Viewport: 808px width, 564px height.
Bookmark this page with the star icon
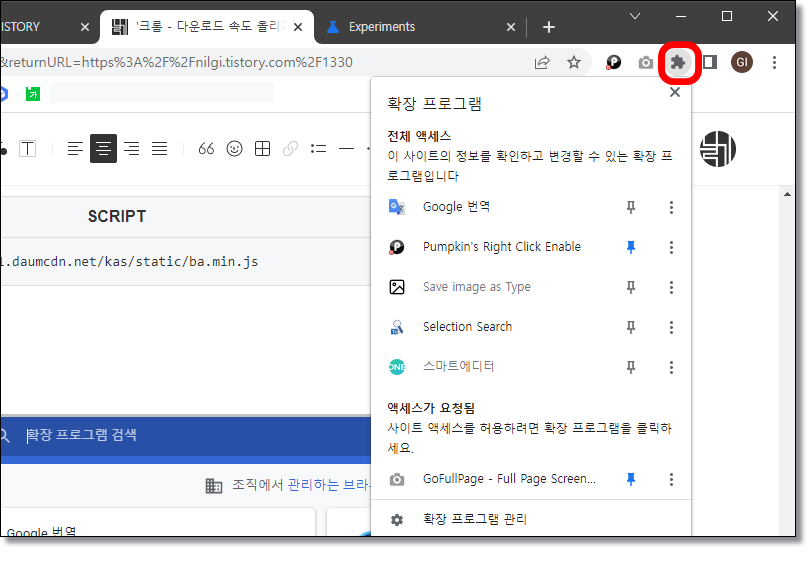pos(574,62)
